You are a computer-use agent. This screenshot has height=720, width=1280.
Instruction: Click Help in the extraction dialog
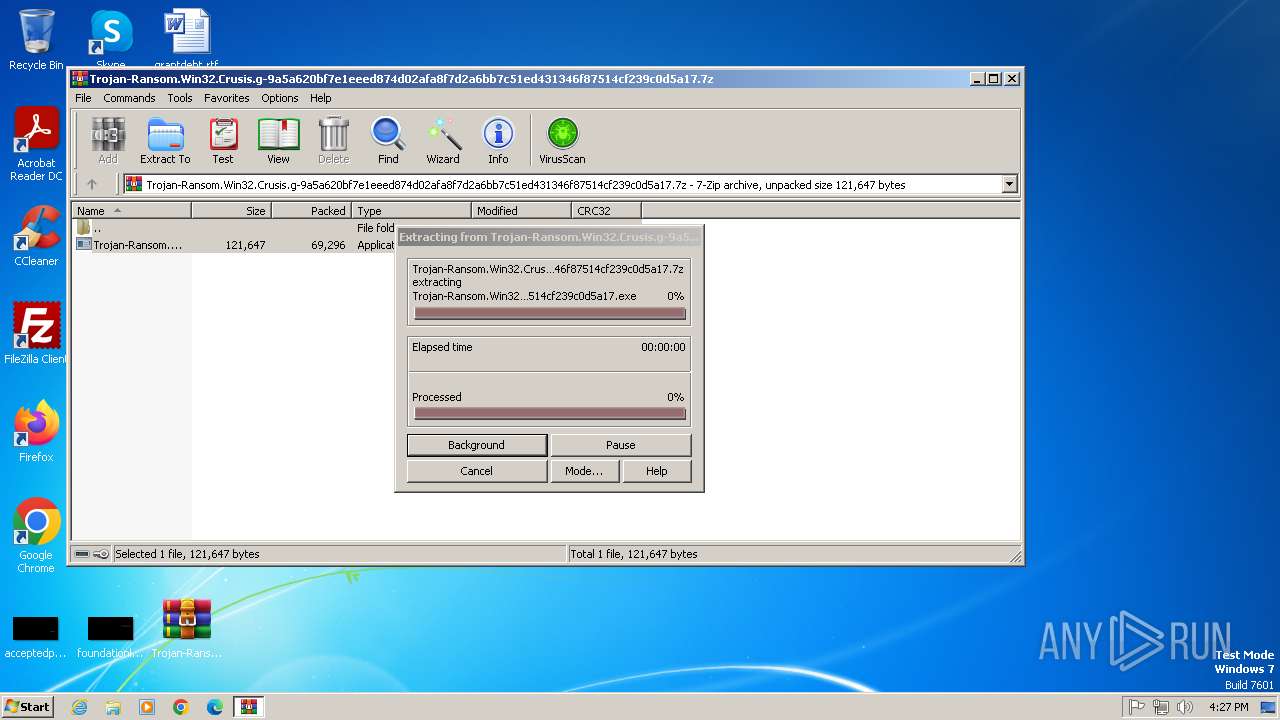(x=657, y=471)
